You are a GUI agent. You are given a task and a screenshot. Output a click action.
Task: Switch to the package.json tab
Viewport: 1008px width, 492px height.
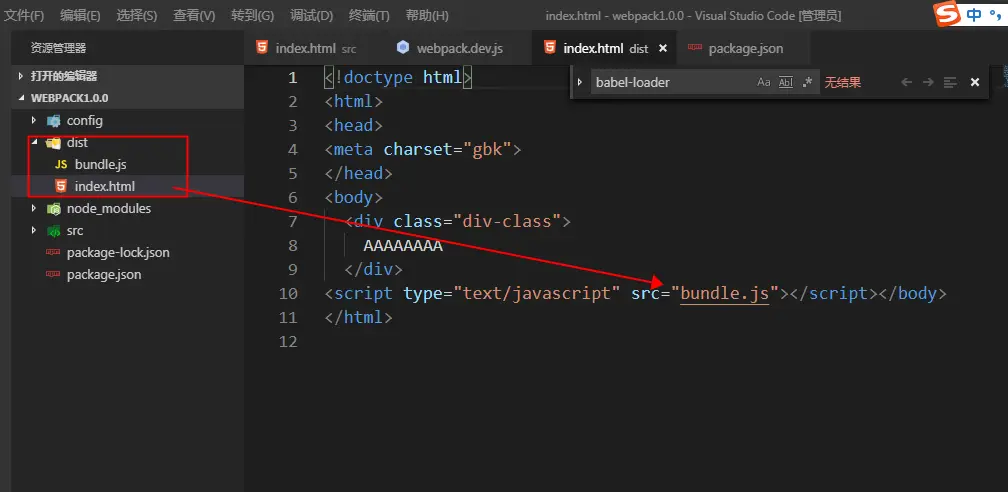point(743,48)
